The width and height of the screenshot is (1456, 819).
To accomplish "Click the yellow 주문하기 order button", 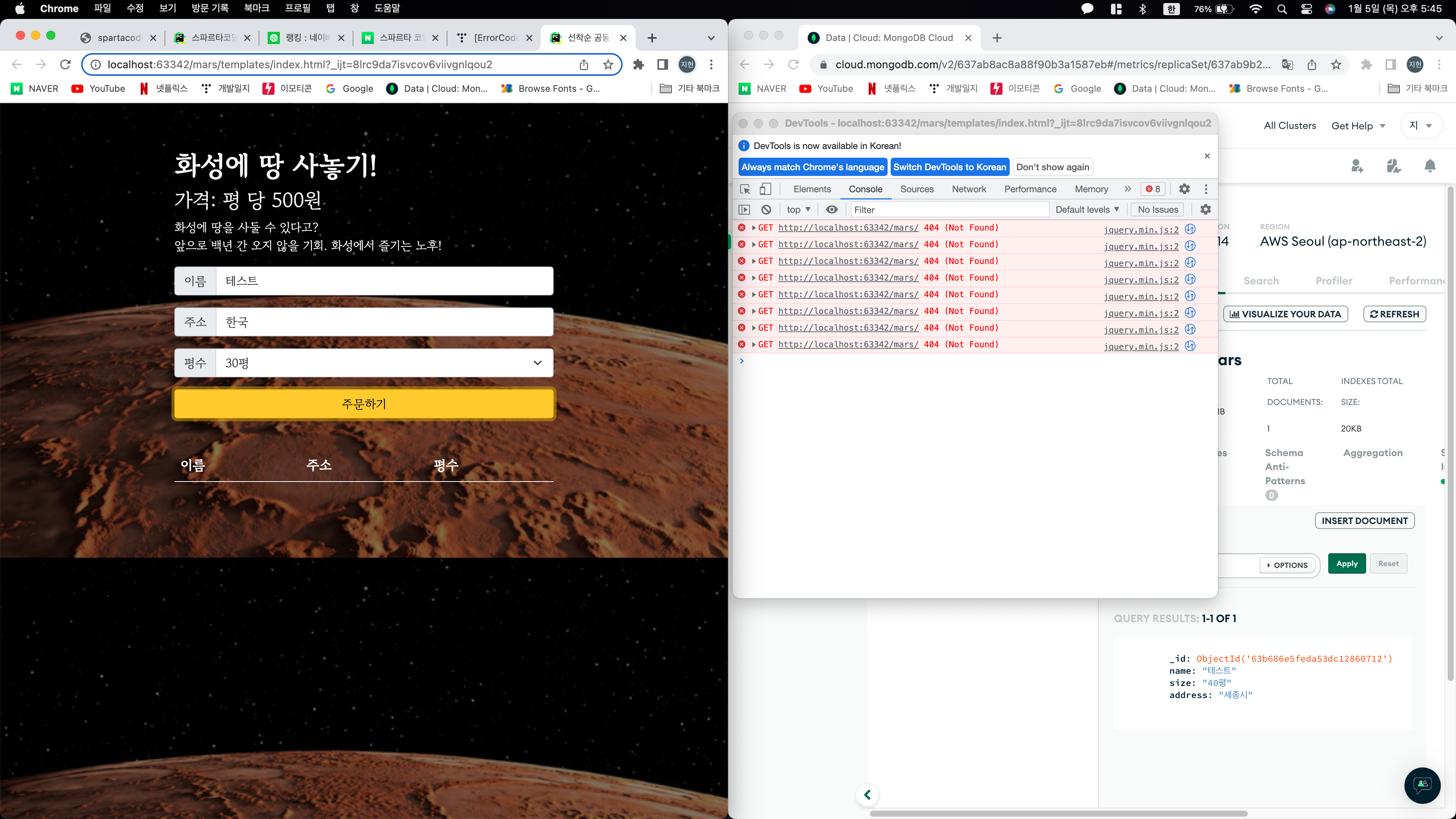I will click(364, 404).
